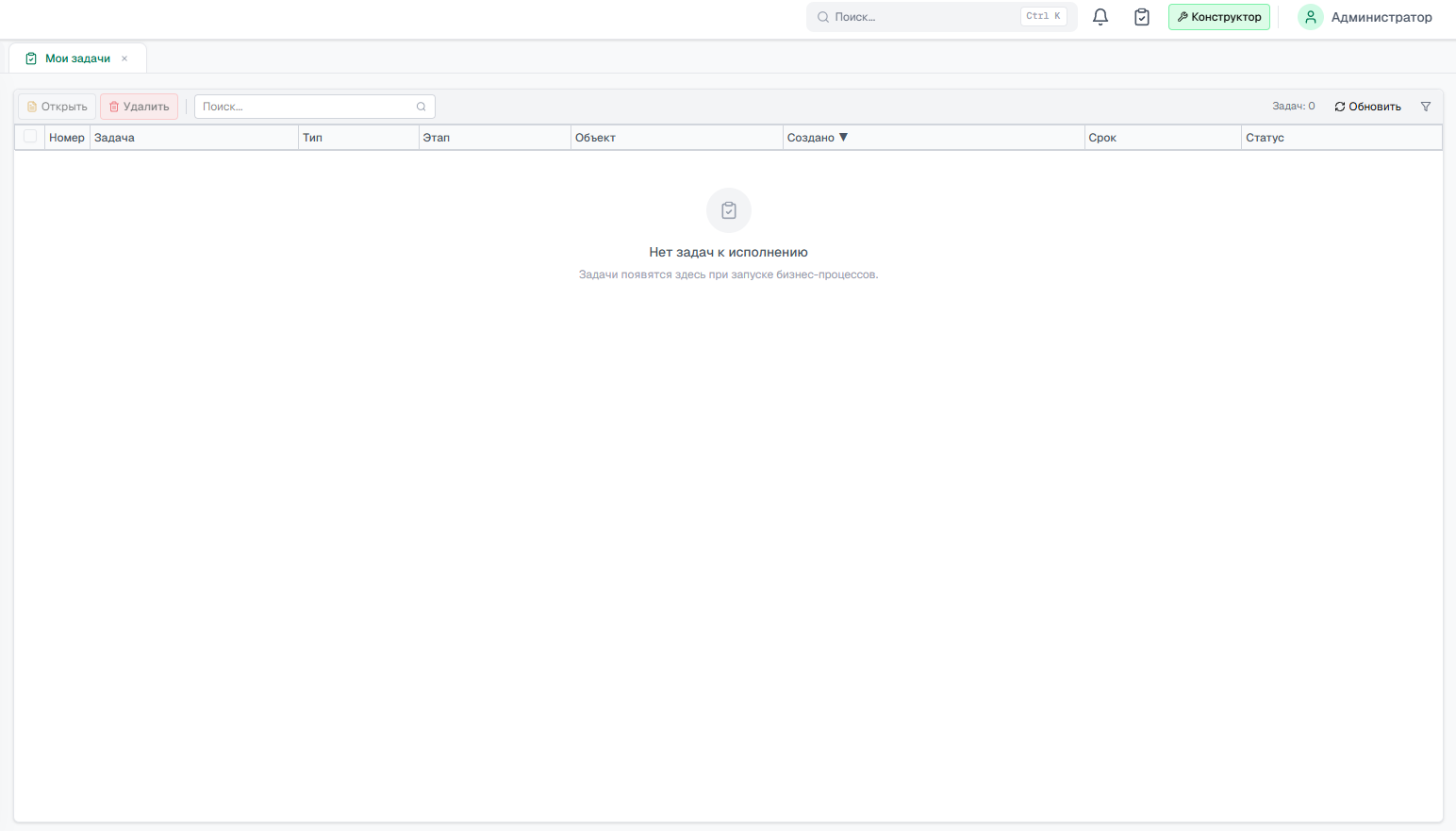This screenshot has height=831, width=1456.
Task: Sort by the Этап column header
Action: coord(495,138)
